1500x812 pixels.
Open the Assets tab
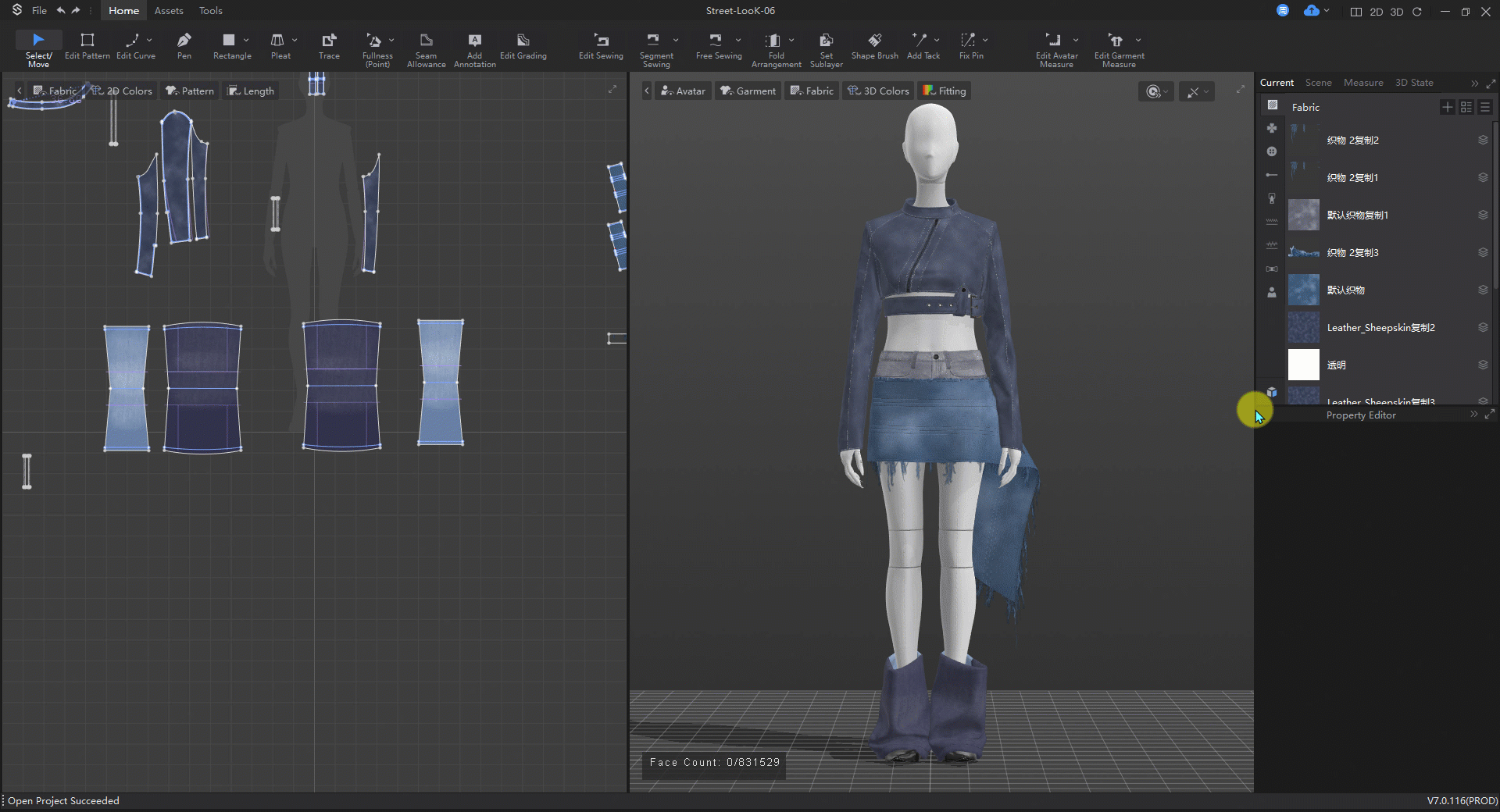click(x=169, y=11)
